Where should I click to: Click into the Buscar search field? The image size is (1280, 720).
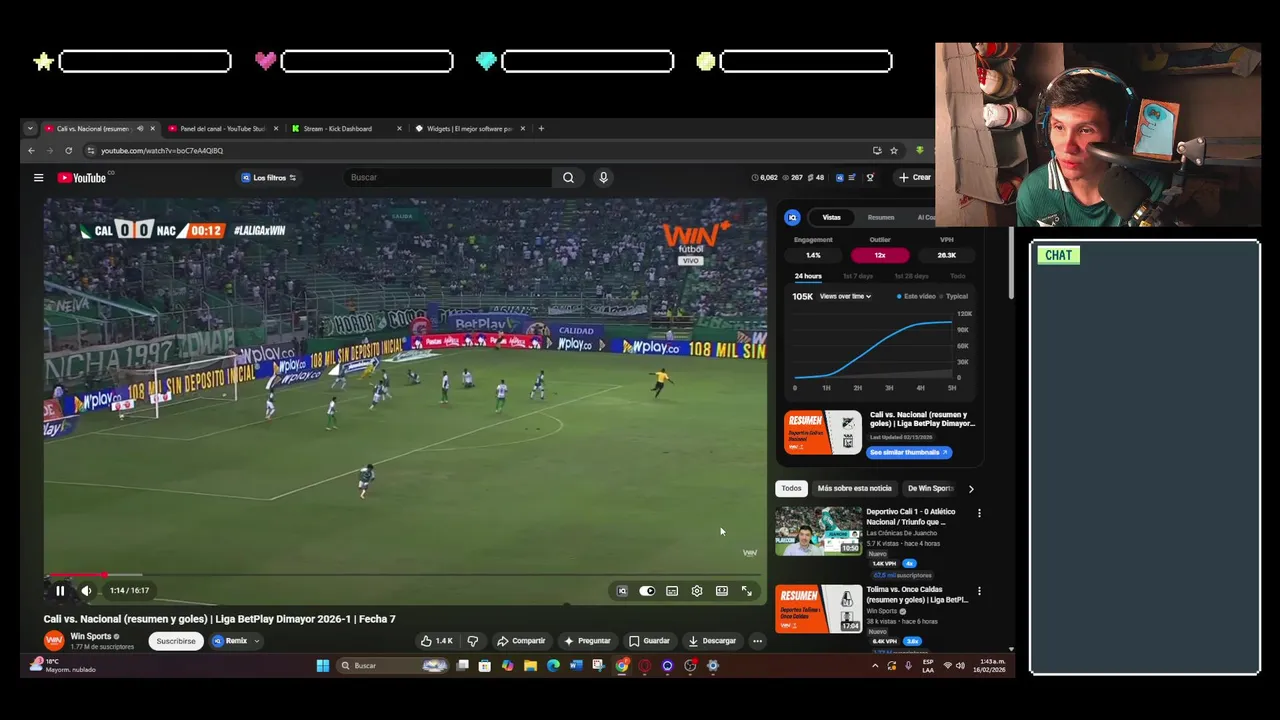click(447, 178)
